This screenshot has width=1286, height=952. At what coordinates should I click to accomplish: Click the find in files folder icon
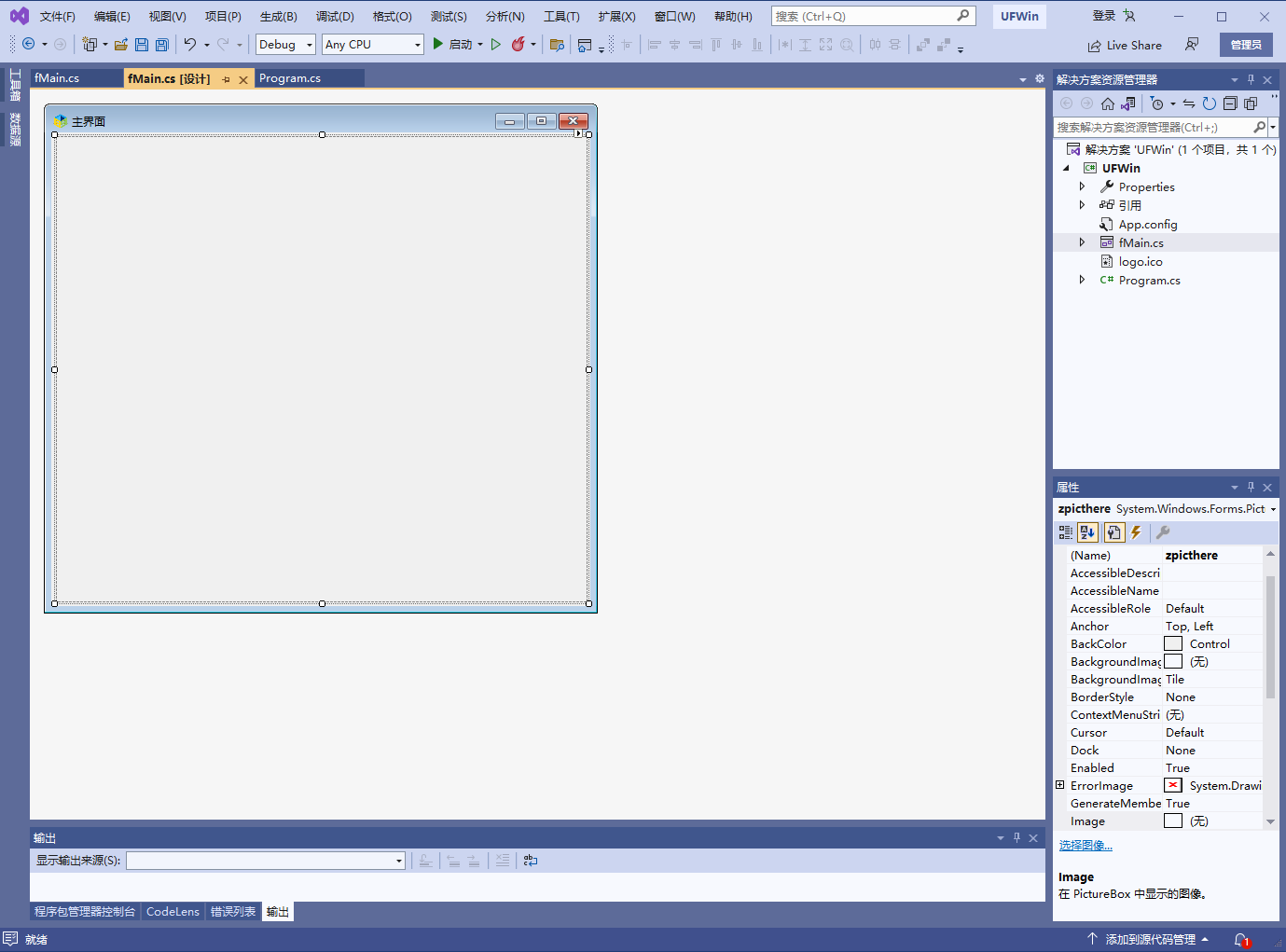[x=557, y=44]
